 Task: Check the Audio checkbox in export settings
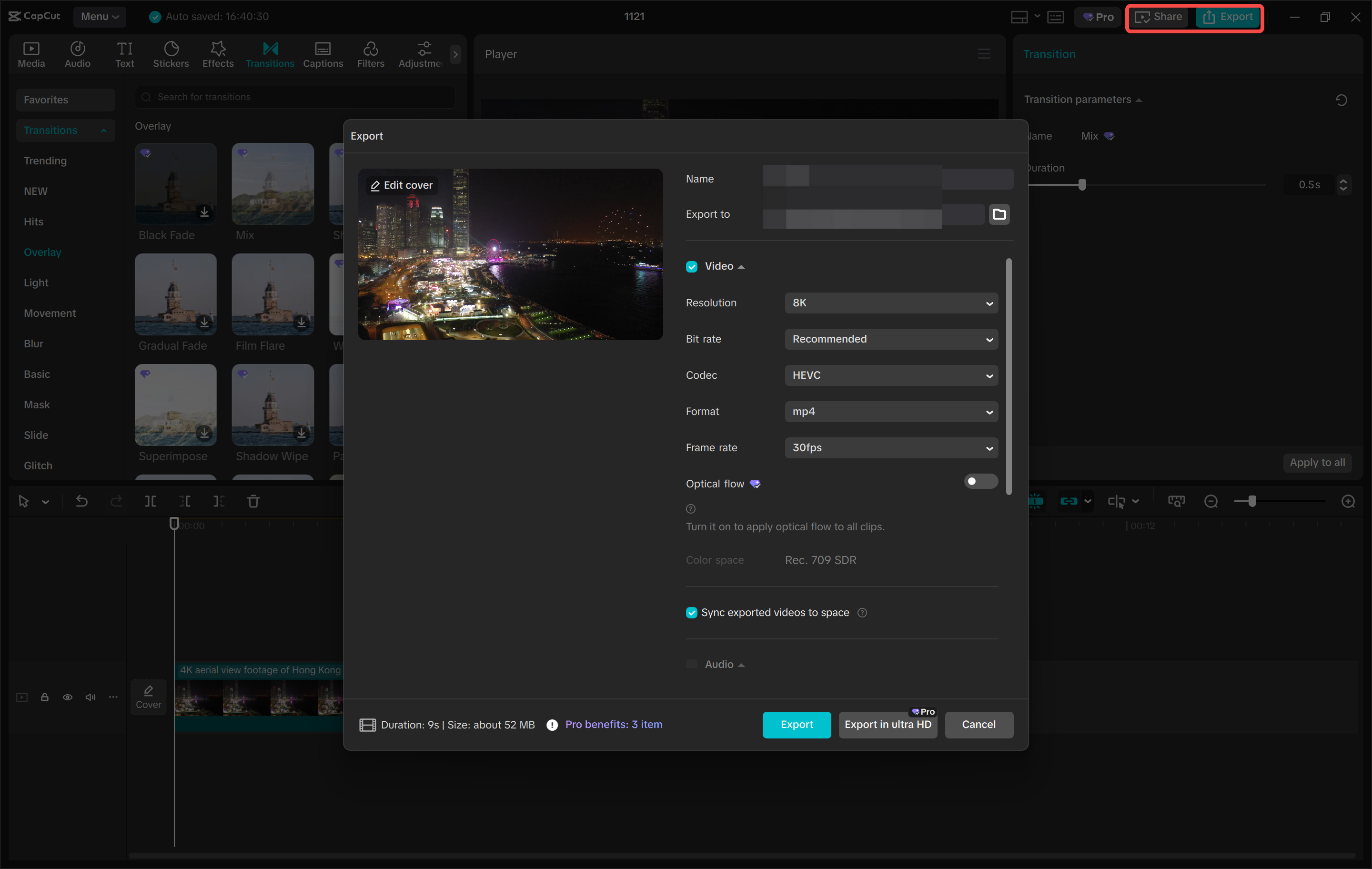pyautogui.click(x=691, y=664)
